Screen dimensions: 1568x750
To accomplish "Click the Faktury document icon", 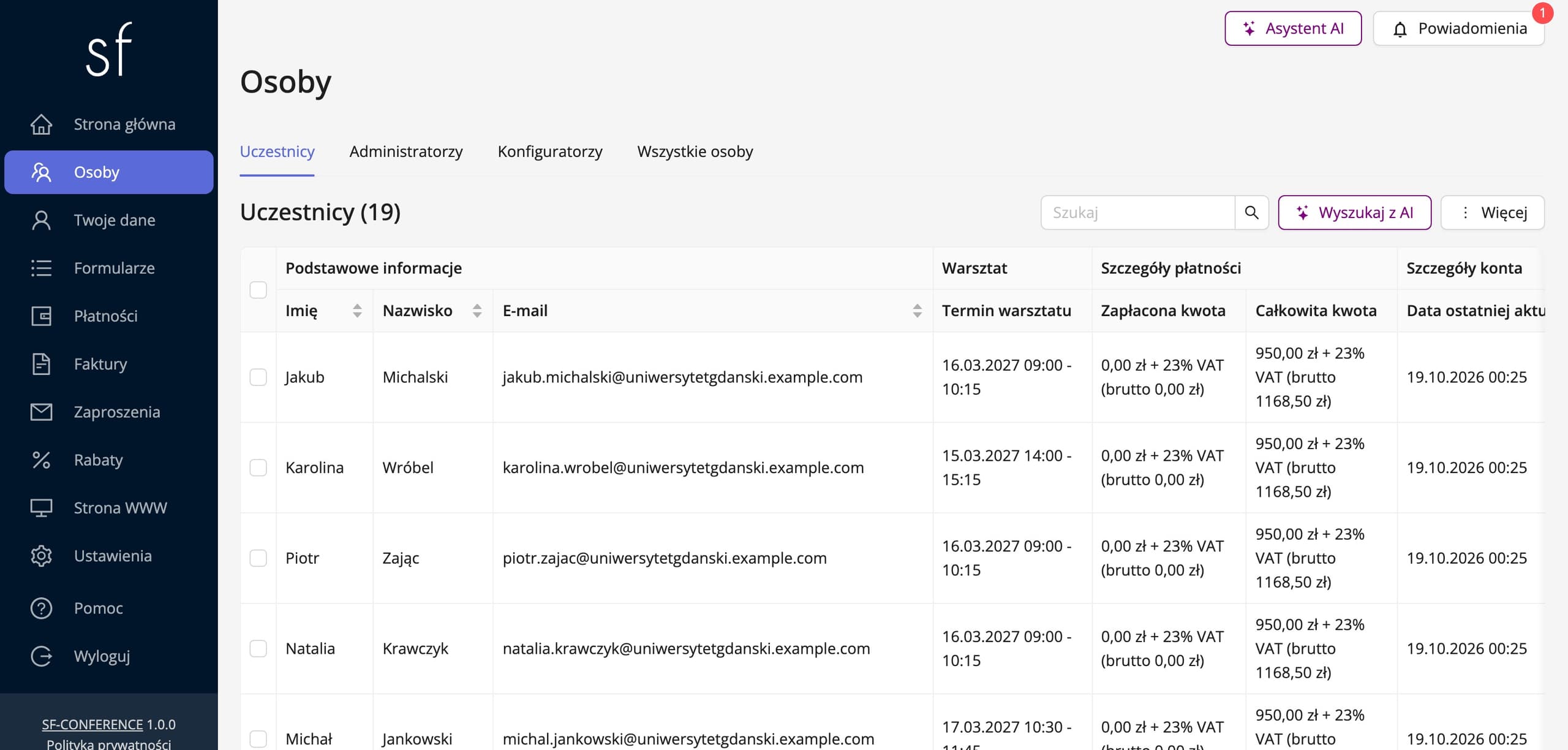I will coord(41,364).
